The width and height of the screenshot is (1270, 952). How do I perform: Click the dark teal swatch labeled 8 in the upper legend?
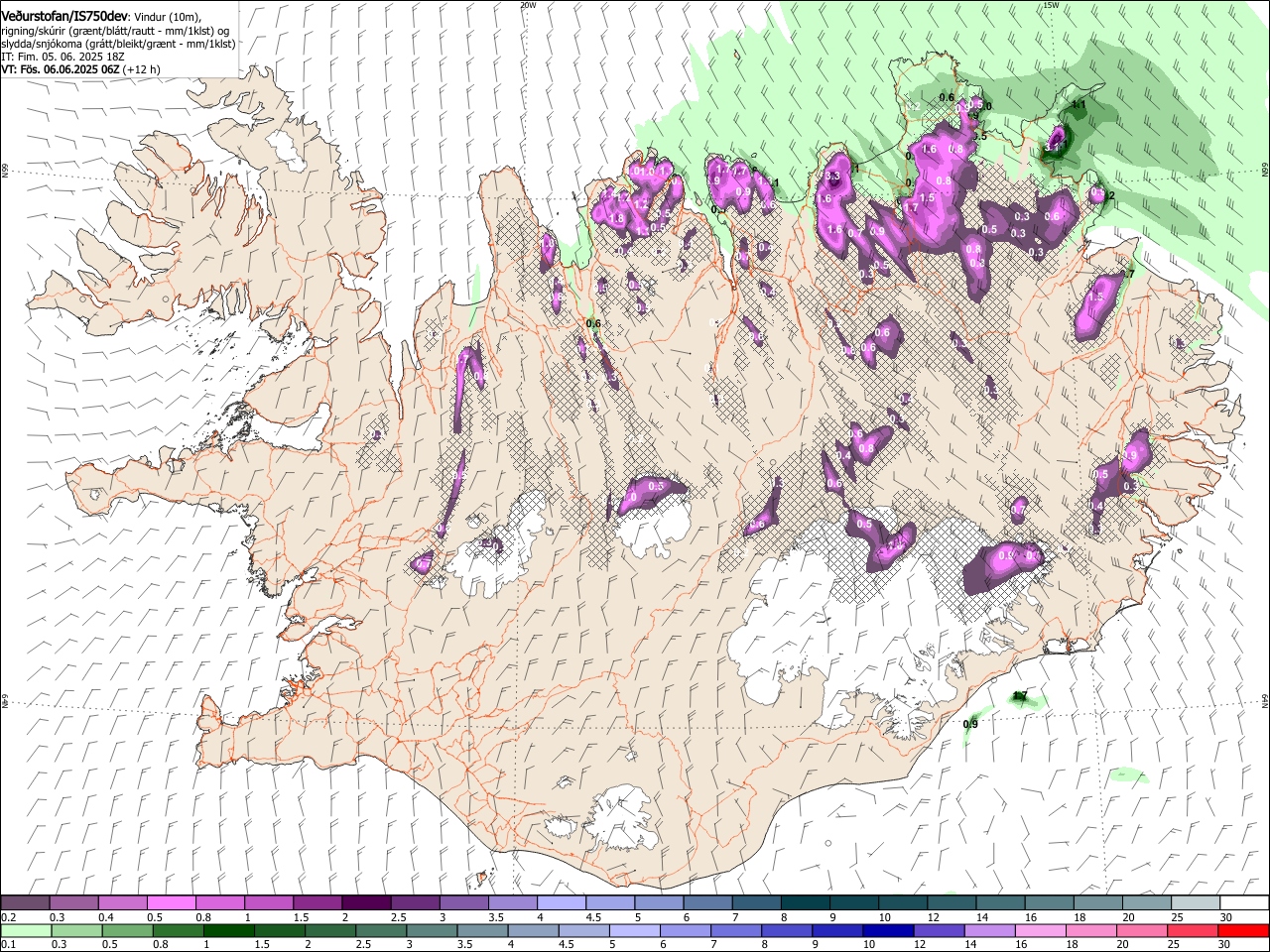(x=806, y=903)
